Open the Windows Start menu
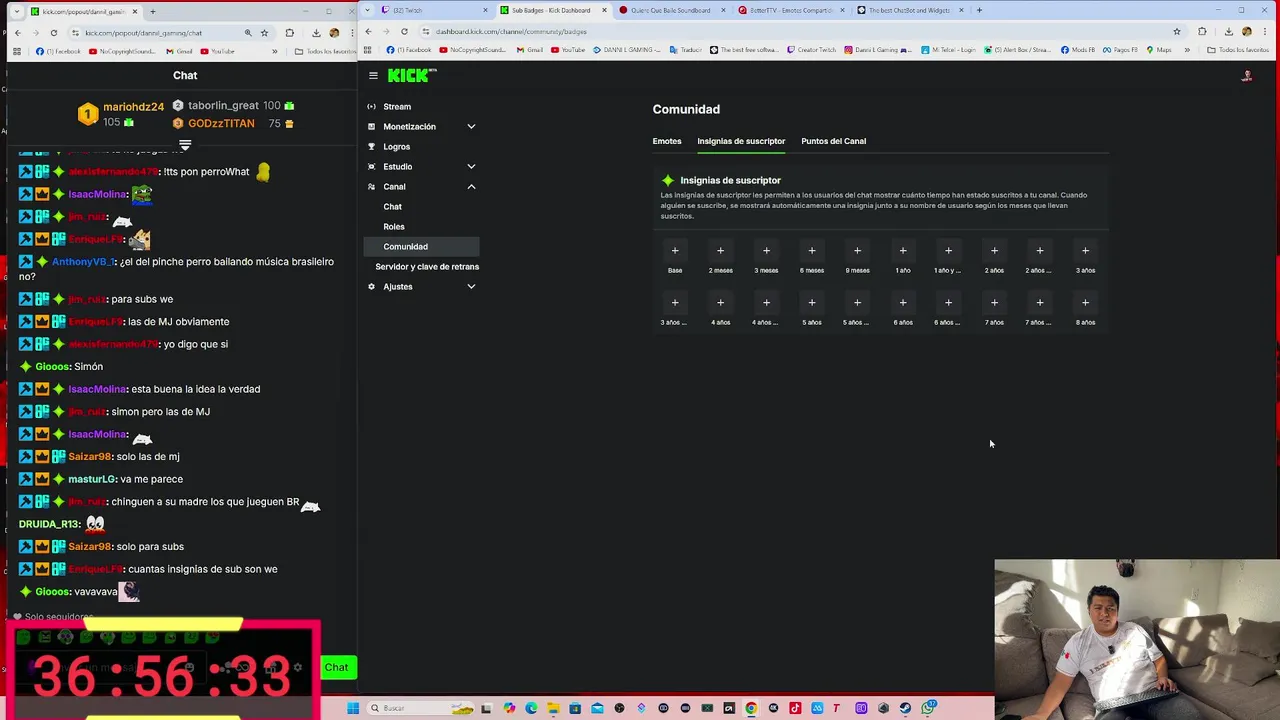Viewport: 1280px width, 720px height. pyautogui.click(x=353, y=708)
